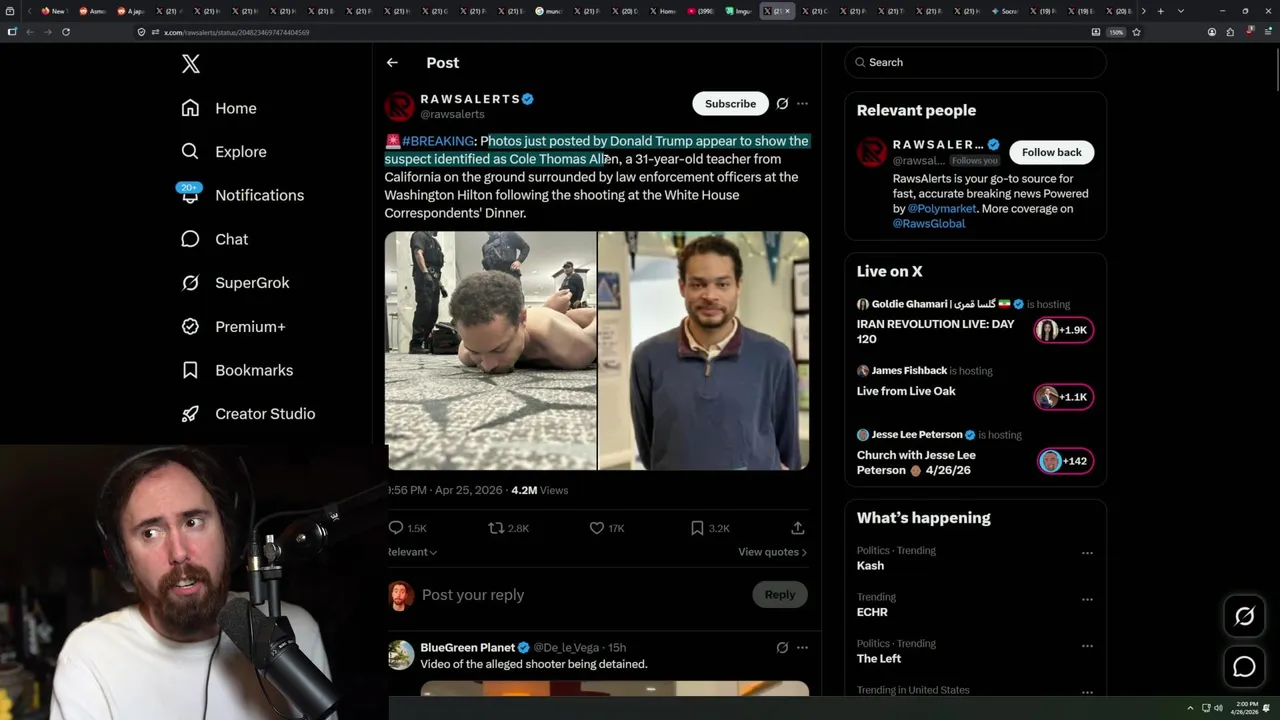Open BlueGreen Planet's profile avatar

[x=400, y=655]
